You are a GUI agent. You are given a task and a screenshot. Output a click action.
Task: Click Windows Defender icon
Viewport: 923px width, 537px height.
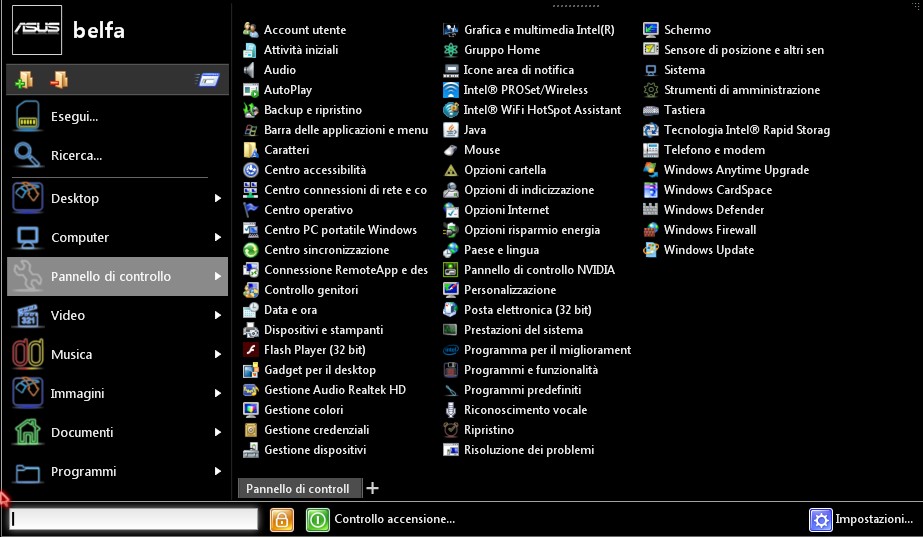650,210
